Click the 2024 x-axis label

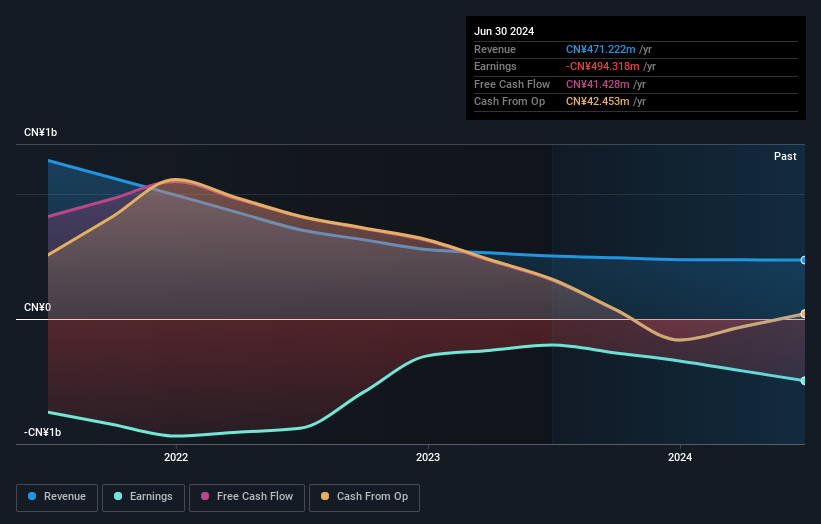pyautogui.click(x=680, y=457)
